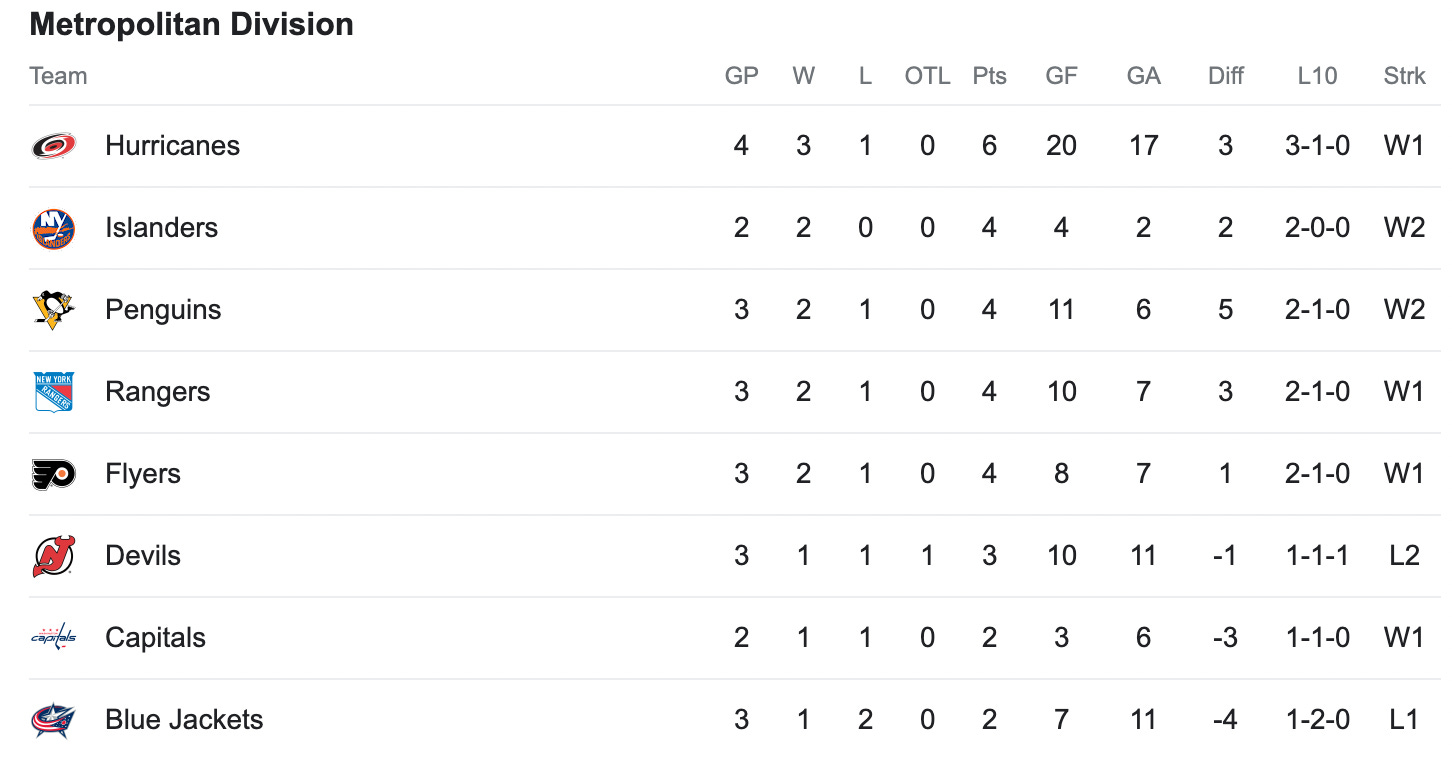The image size is (1452, 782).
Task: Click the OTL column header
Action: [927, 76]
